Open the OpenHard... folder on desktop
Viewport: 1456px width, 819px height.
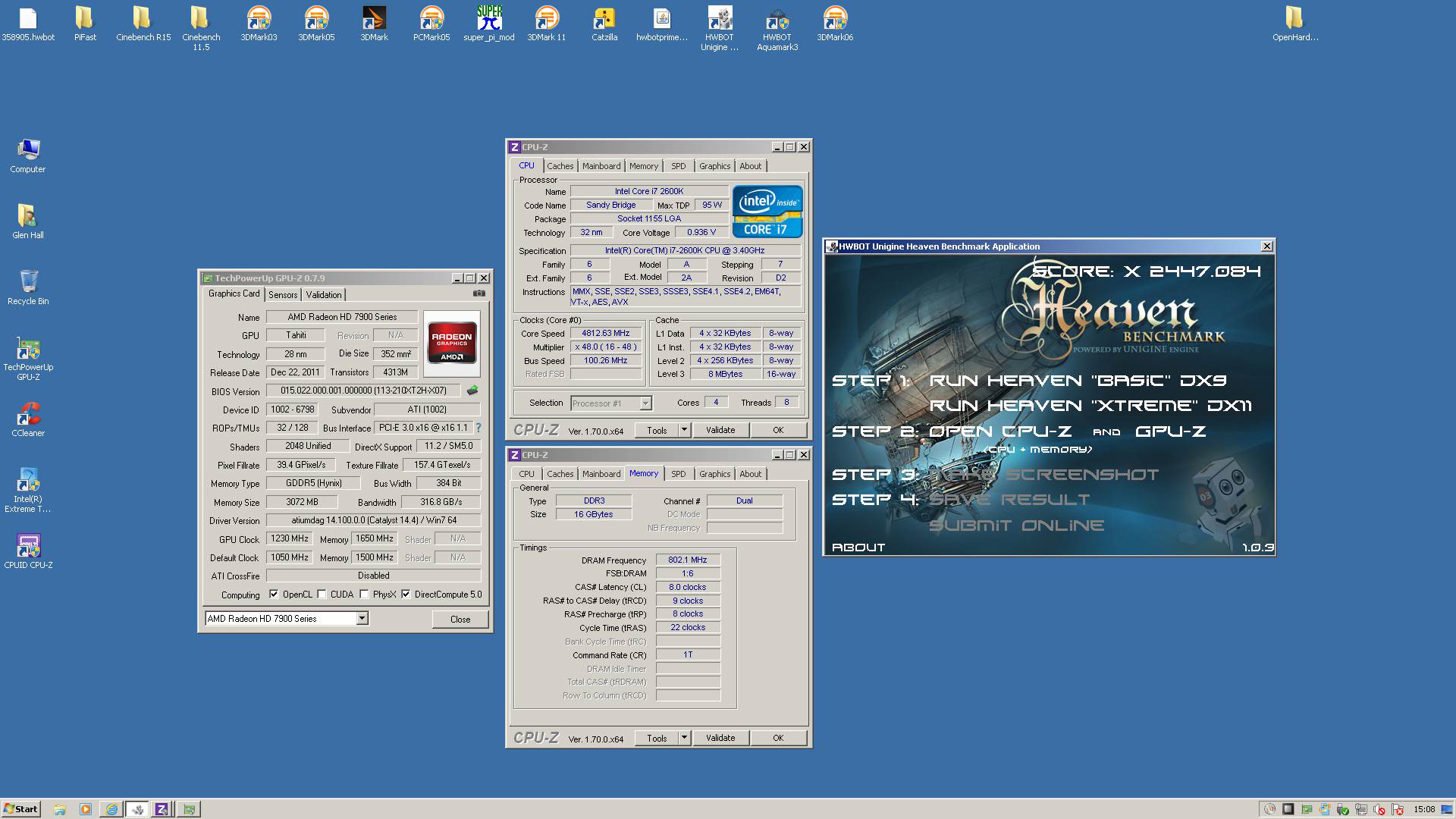(1295, 24)
